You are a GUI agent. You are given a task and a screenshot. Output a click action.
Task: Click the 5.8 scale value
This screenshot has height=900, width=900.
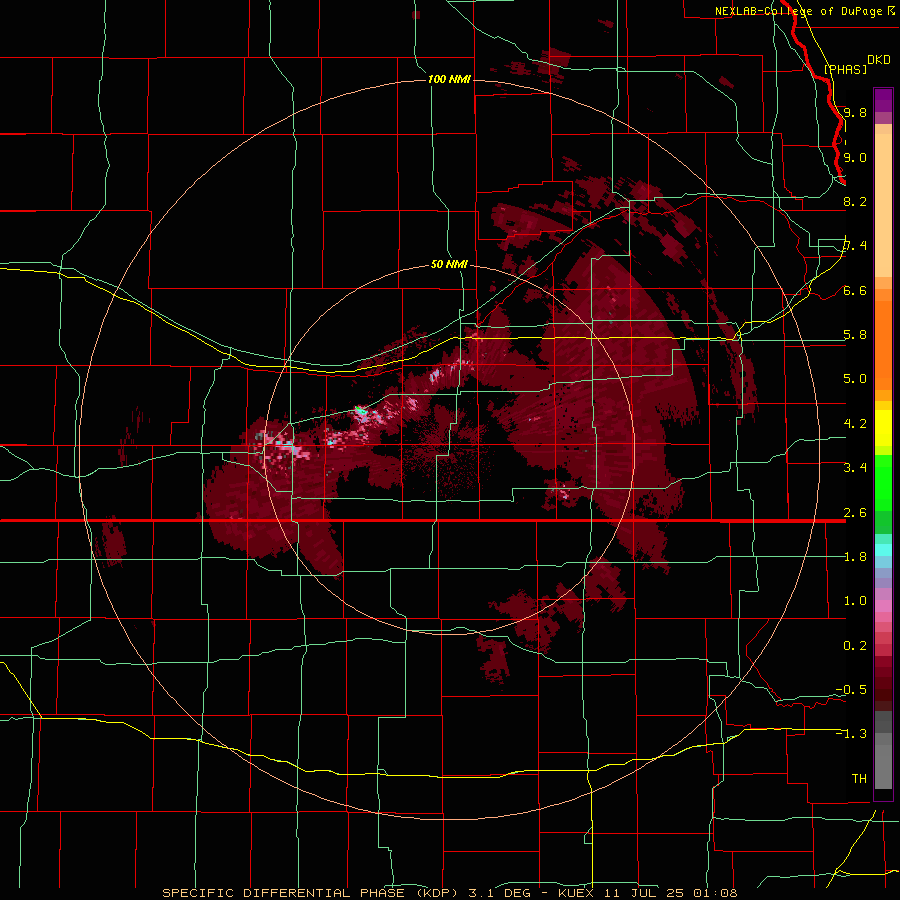[x=855, y=335]
